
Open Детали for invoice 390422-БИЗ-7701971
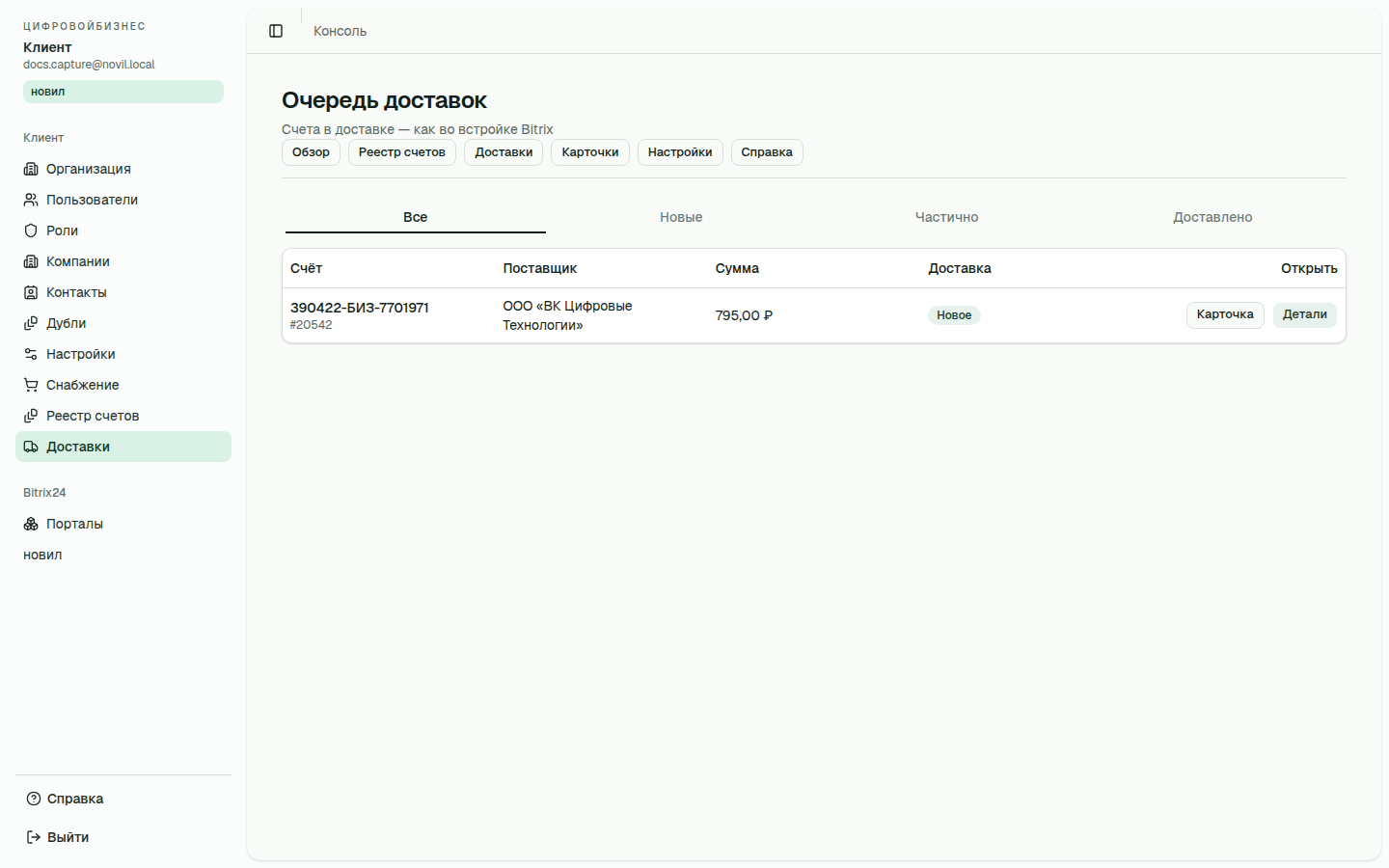(1305, 314)
